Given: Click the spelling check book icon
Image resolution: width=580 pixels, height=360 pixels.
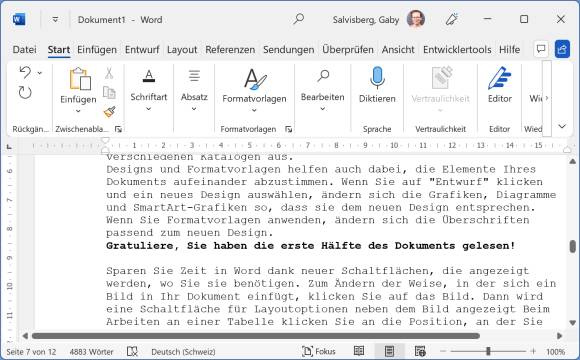Looking at the screenshot, I should pyautogui.click(x=132, y=351).
